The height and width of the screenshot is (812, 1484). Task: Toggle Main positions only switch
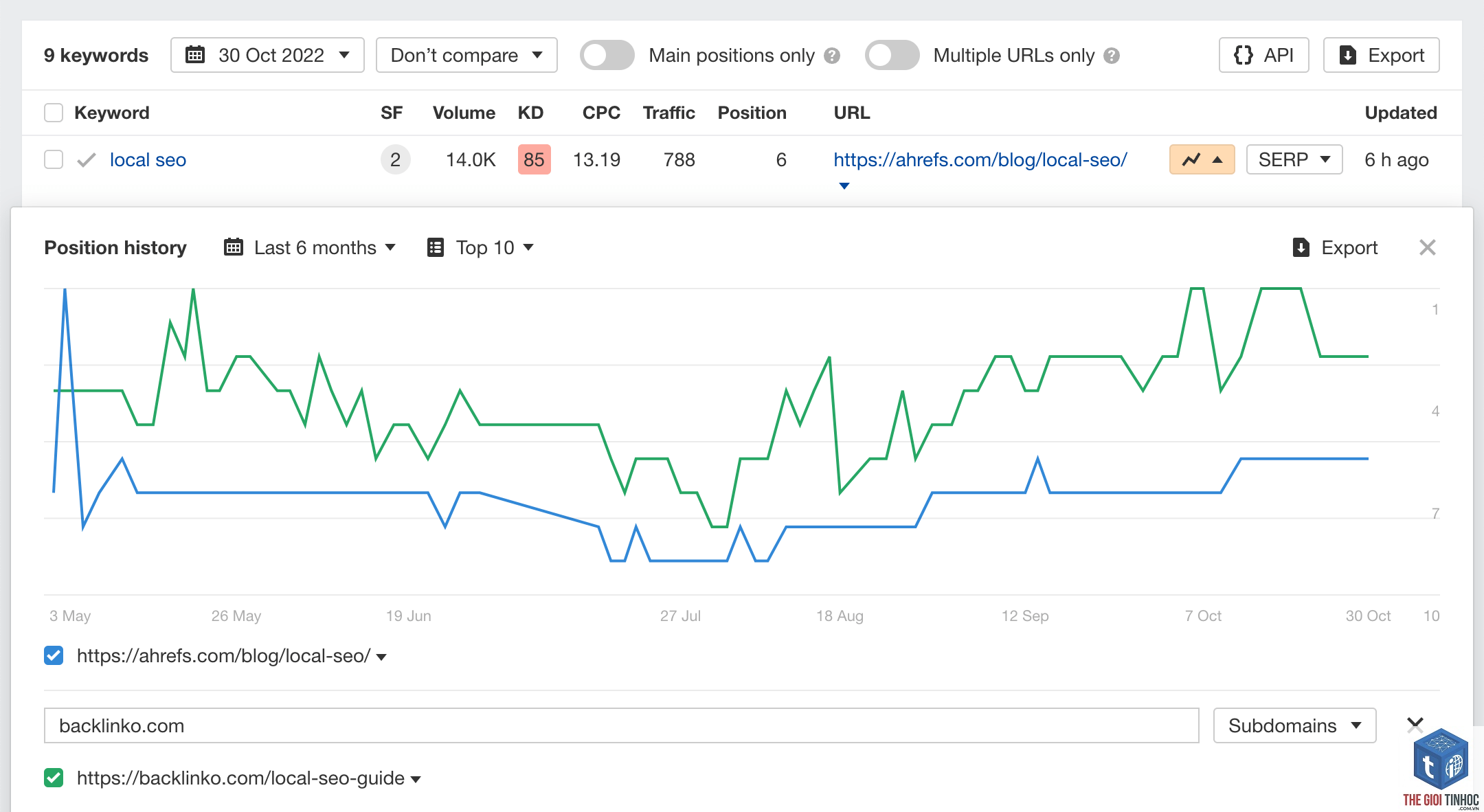(607, 55)
